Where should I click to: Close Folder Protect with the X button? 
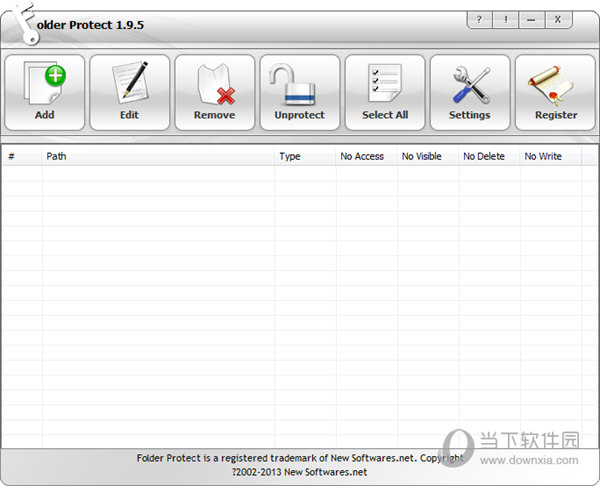pos(558,20)
